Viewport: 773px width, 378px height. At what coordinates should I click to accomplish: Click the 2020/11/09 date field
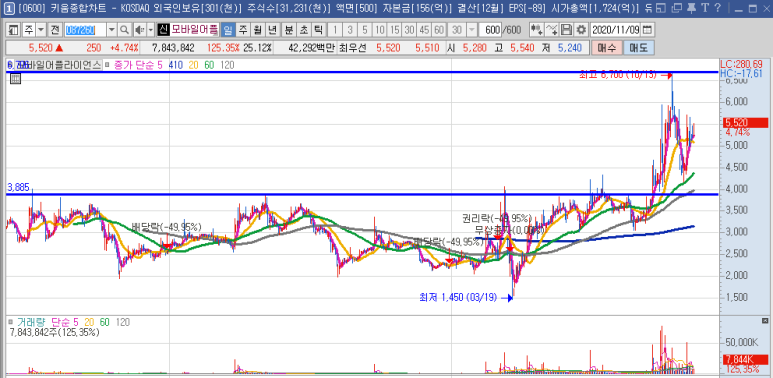pos(615,30)
